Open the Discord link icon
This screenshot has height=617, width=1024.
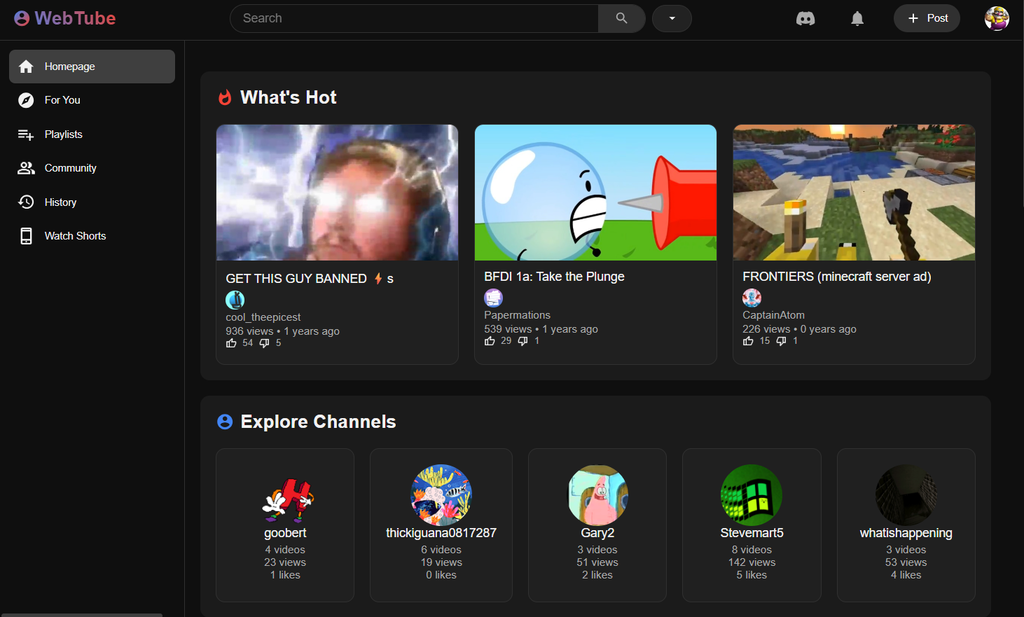(x=805, y=18)
